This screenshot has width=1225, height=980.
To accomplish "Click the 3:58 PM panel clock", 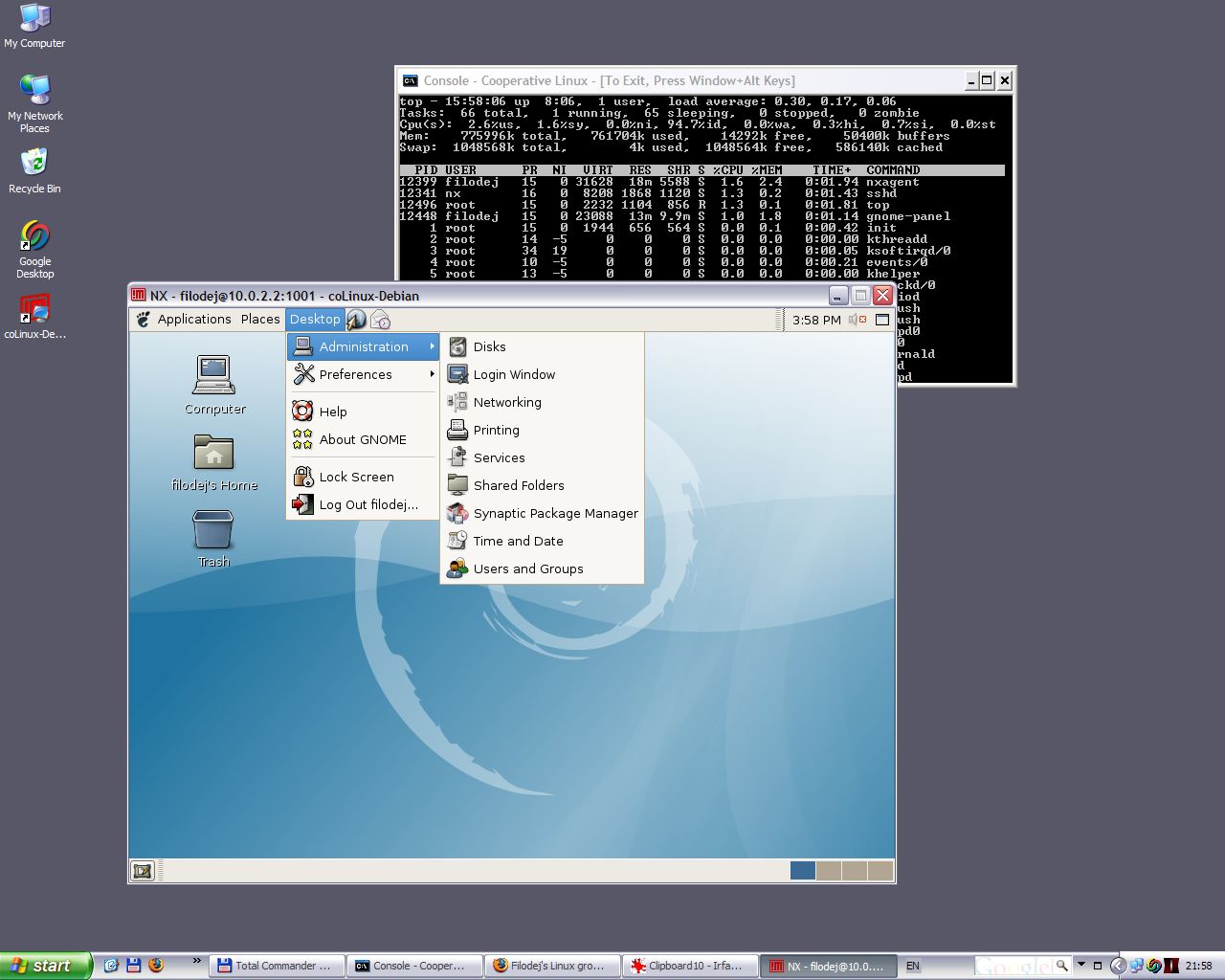I will 816,320.
